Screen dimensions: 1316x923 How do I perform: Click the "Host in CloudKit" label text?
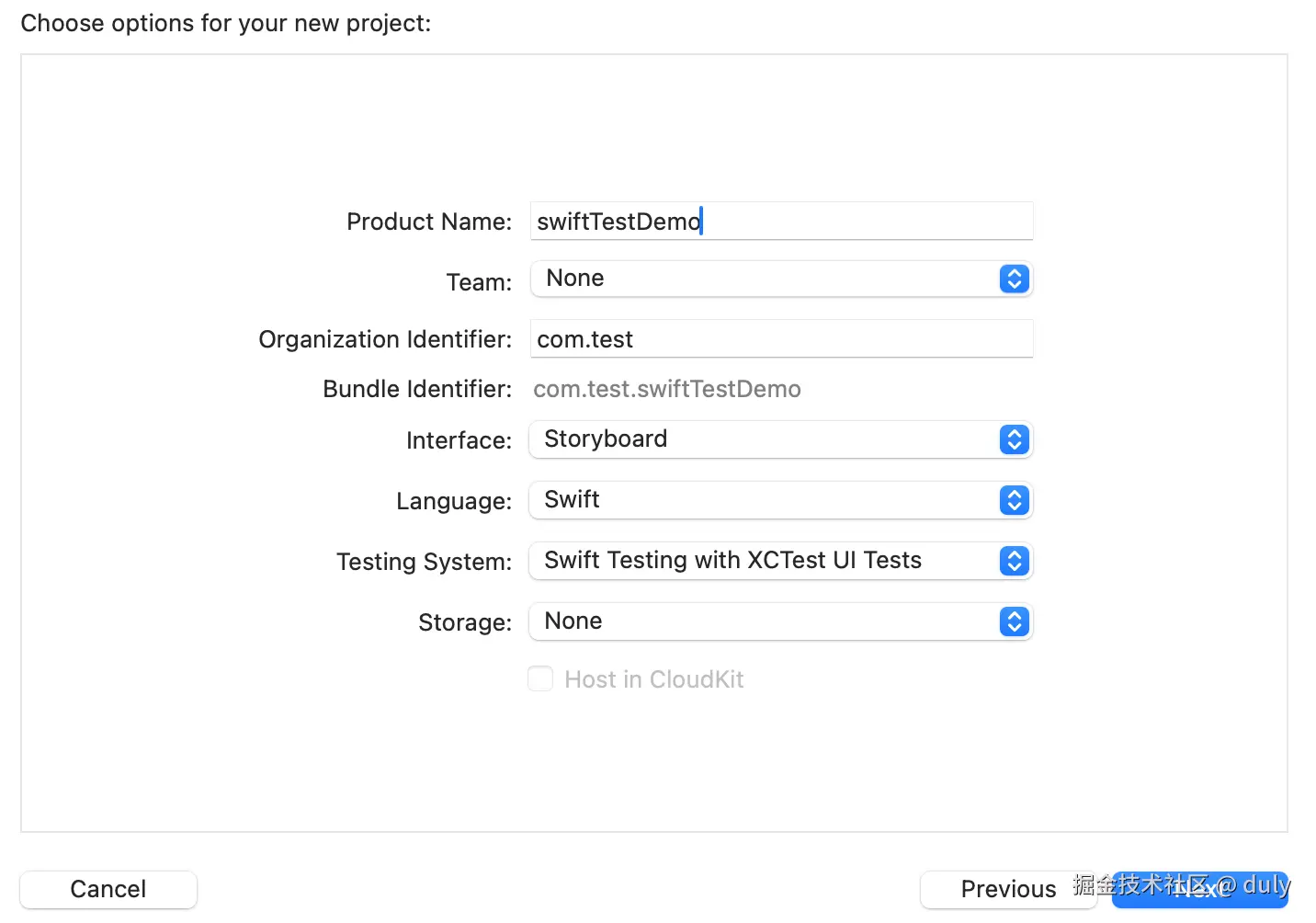(x=653, y=679)
